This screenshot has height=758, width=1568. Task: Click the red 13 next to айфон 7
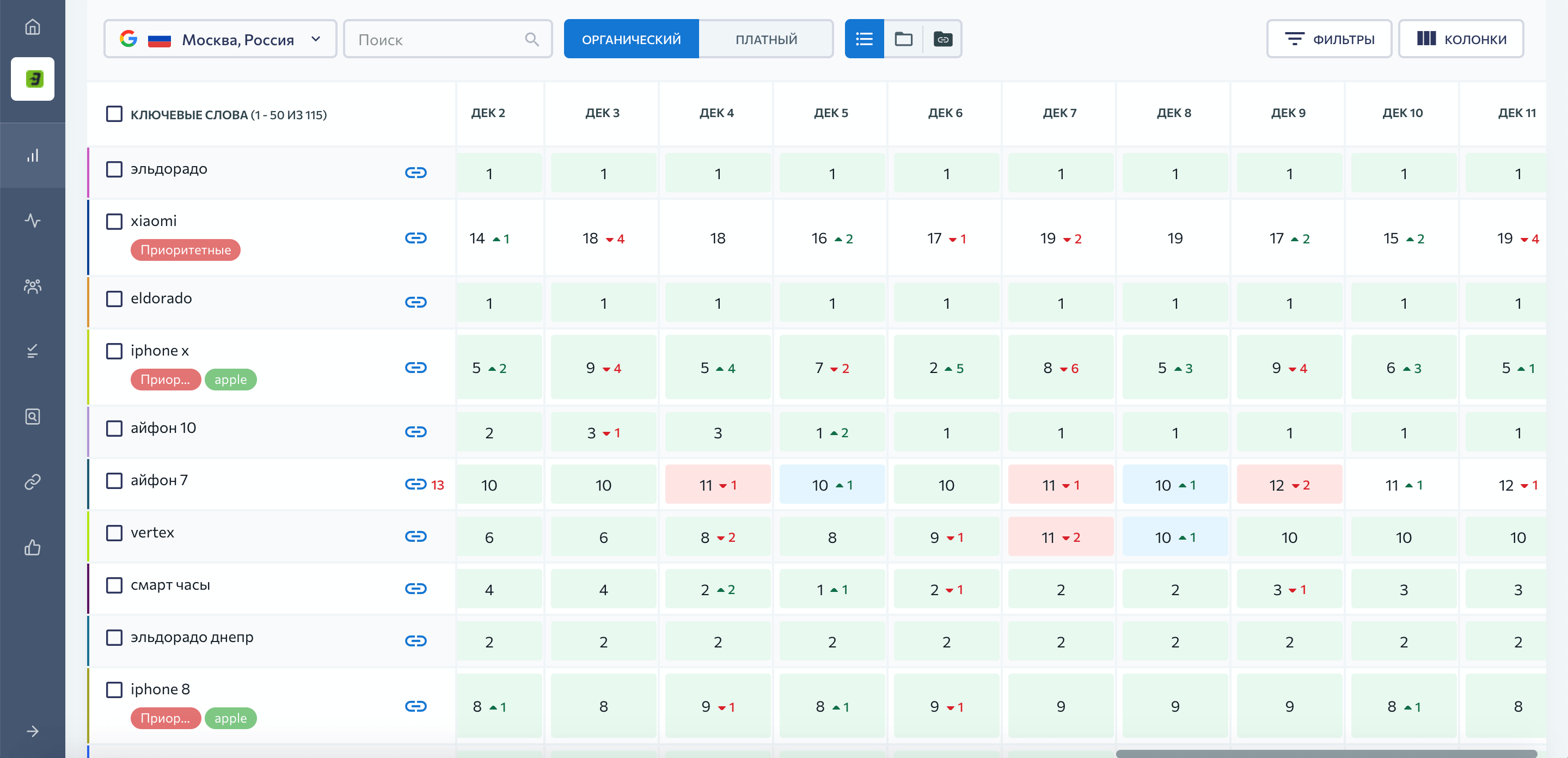click(x=438, y=485)
